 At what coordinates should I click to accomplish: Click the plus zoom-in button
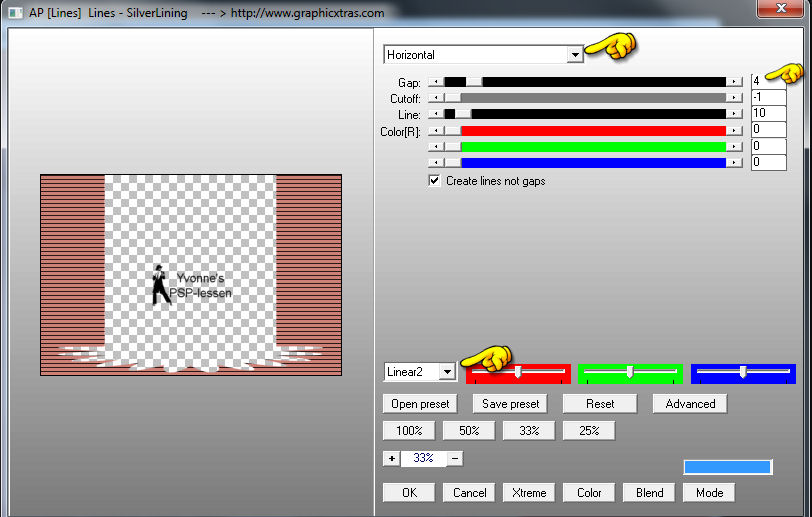click(x=392, y=458)
